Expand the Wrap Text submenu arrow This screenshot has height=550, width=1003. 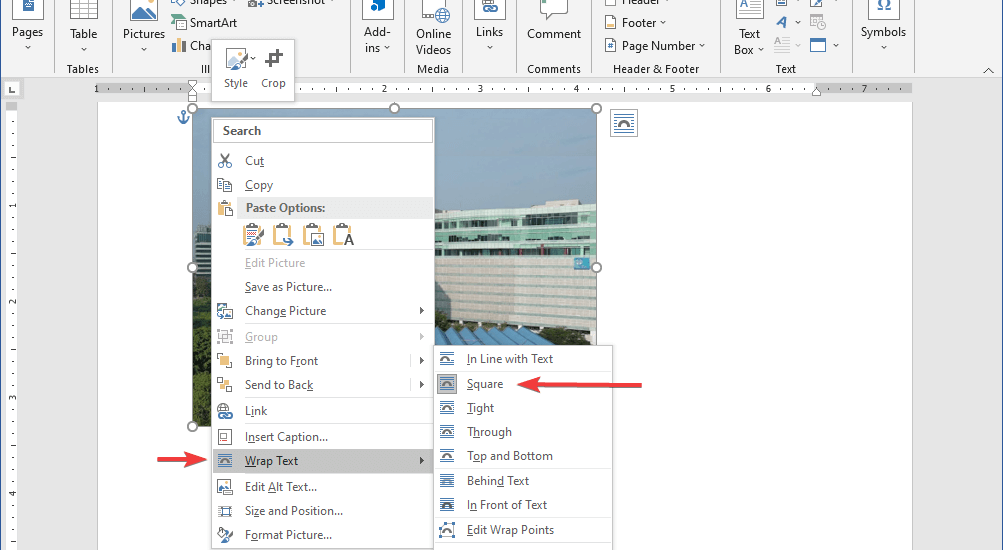coord(422,460)
